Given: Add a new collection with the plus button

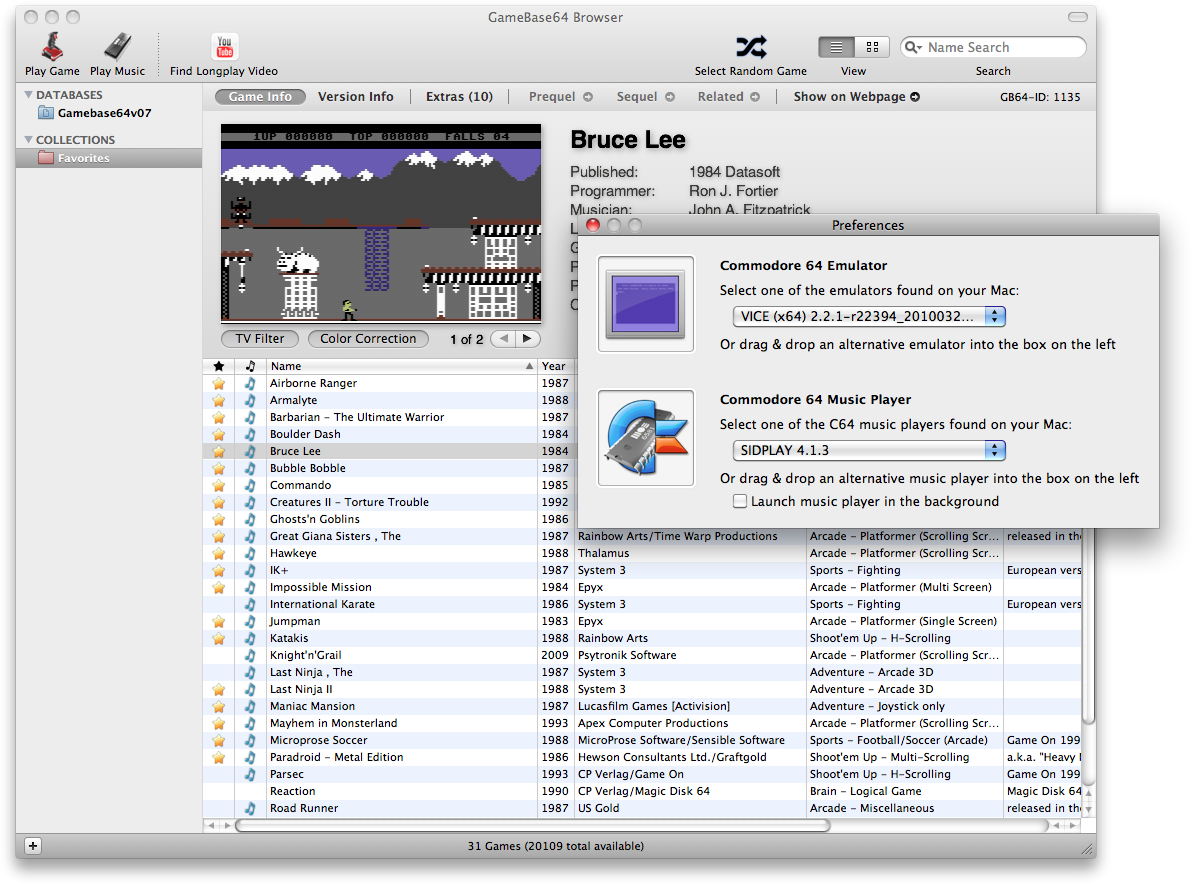Looking at the screenshot, I should 33,846.
